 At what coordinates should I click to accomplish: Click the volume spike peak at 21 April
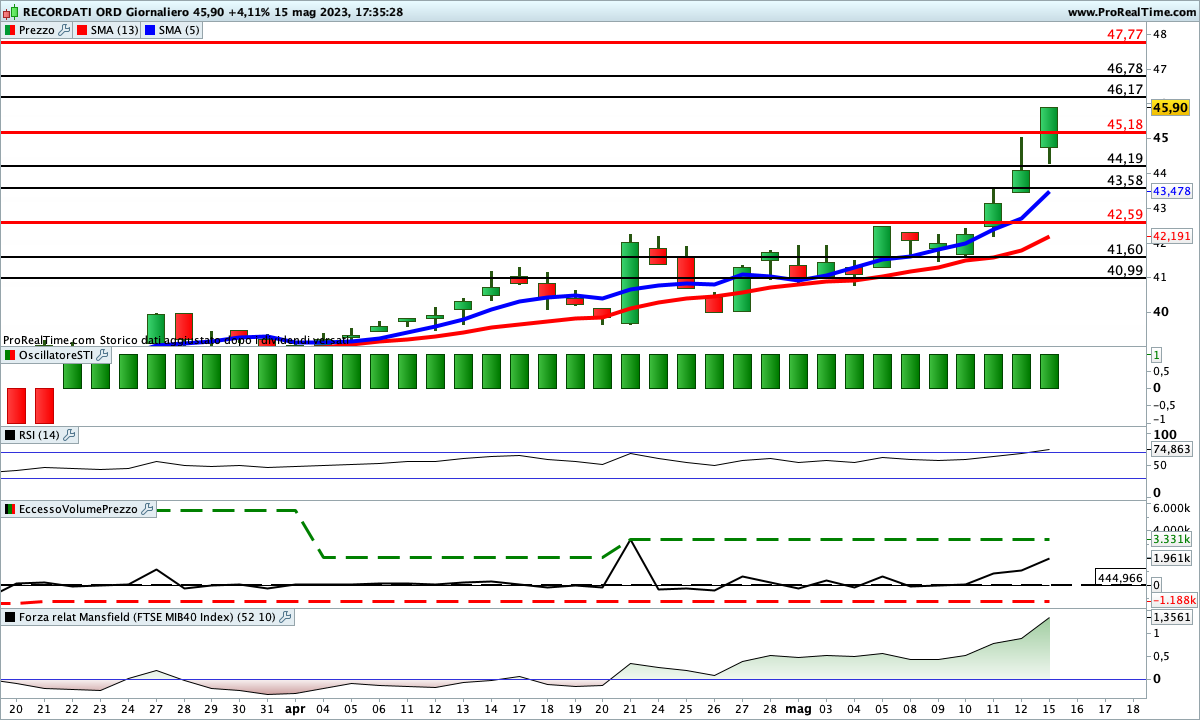(631, 541)
